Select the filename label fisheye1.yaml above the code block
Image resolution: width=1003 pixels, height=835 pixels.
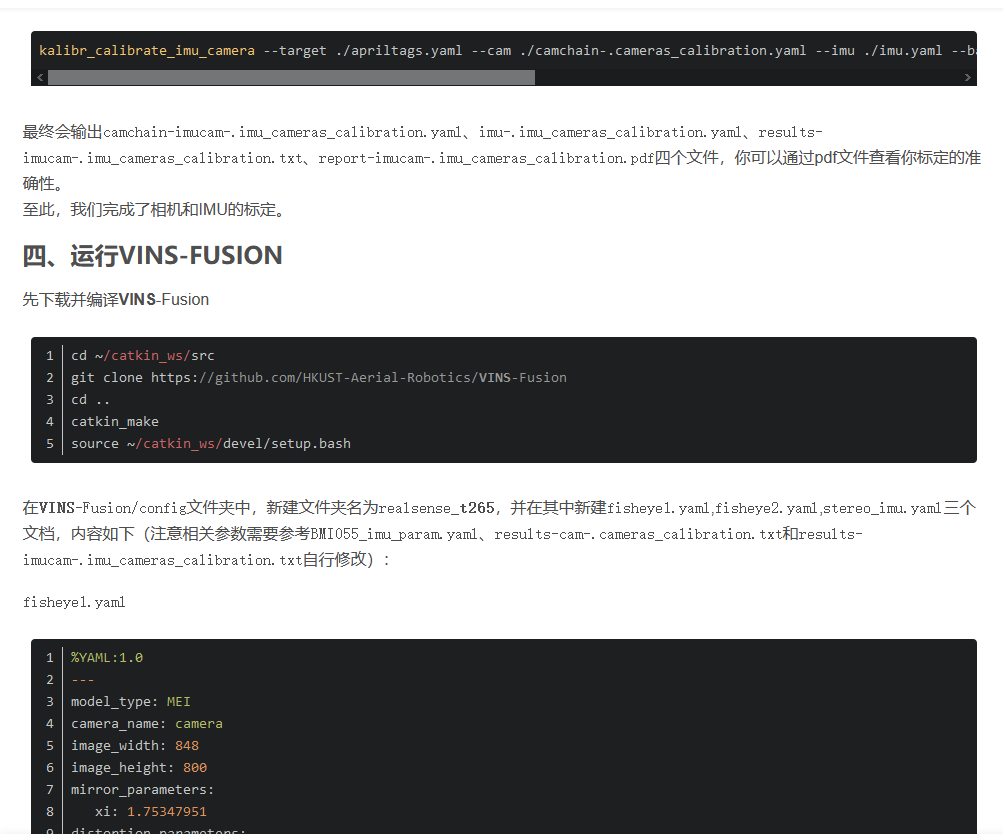pos(73,601)
